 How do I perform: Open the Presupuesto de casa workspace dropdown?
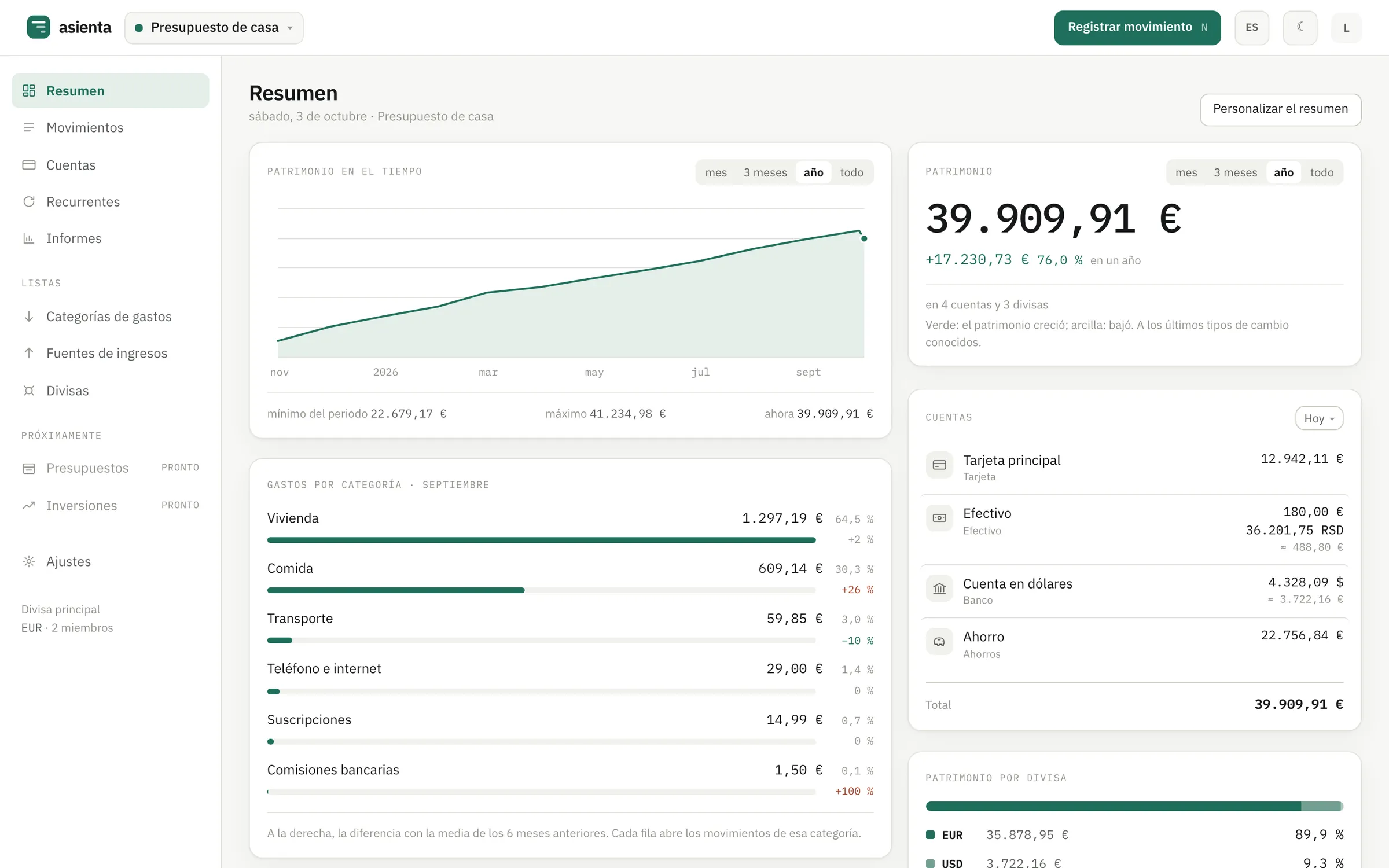pos(214,28)
